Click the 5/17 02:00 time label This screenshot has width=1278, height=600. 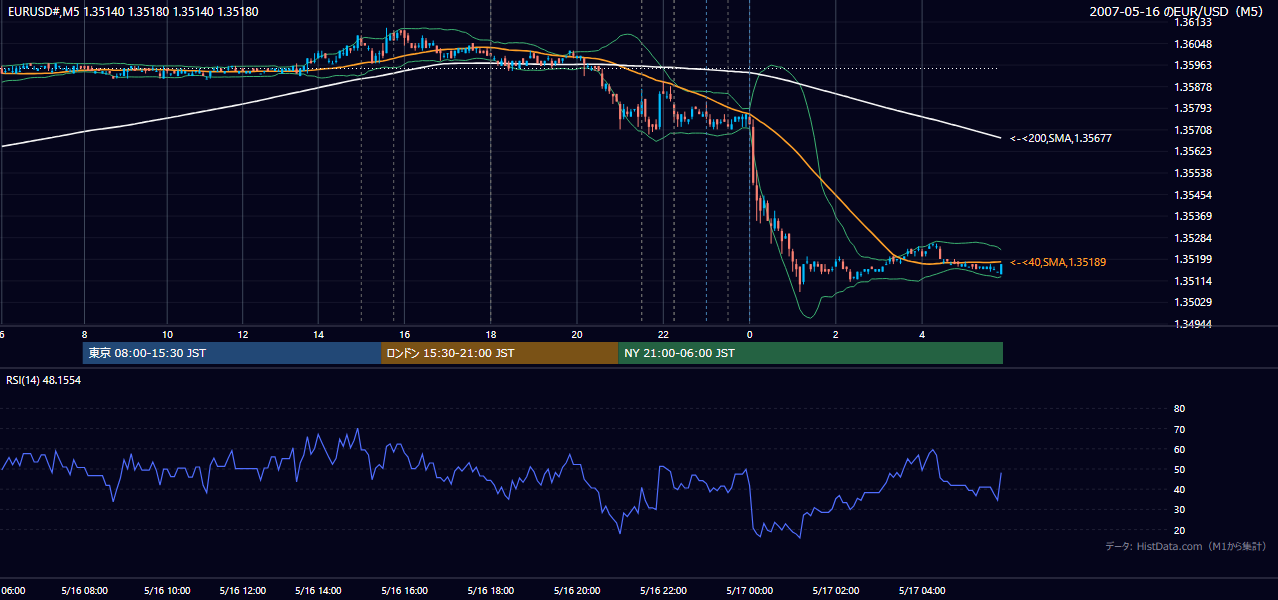(x=835, y=591)
